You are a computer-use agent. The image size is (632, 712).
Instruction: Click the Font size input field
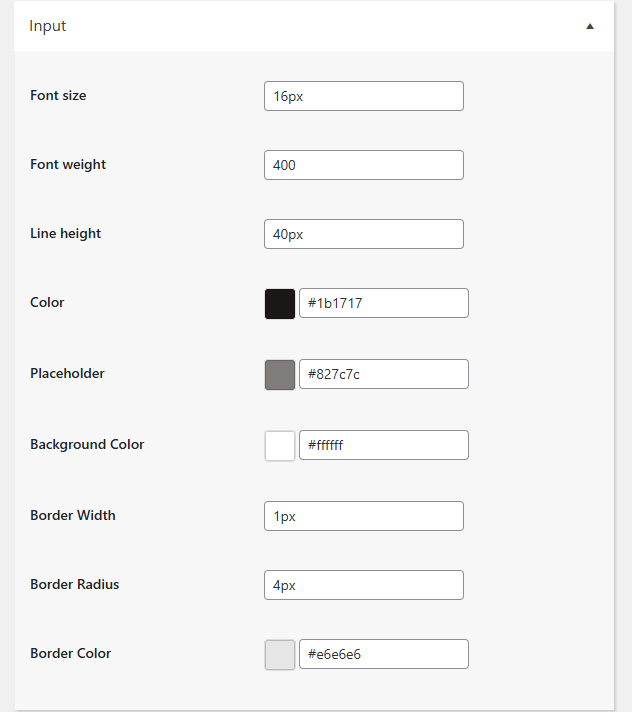pyautogui.click(x=364, y=96)
